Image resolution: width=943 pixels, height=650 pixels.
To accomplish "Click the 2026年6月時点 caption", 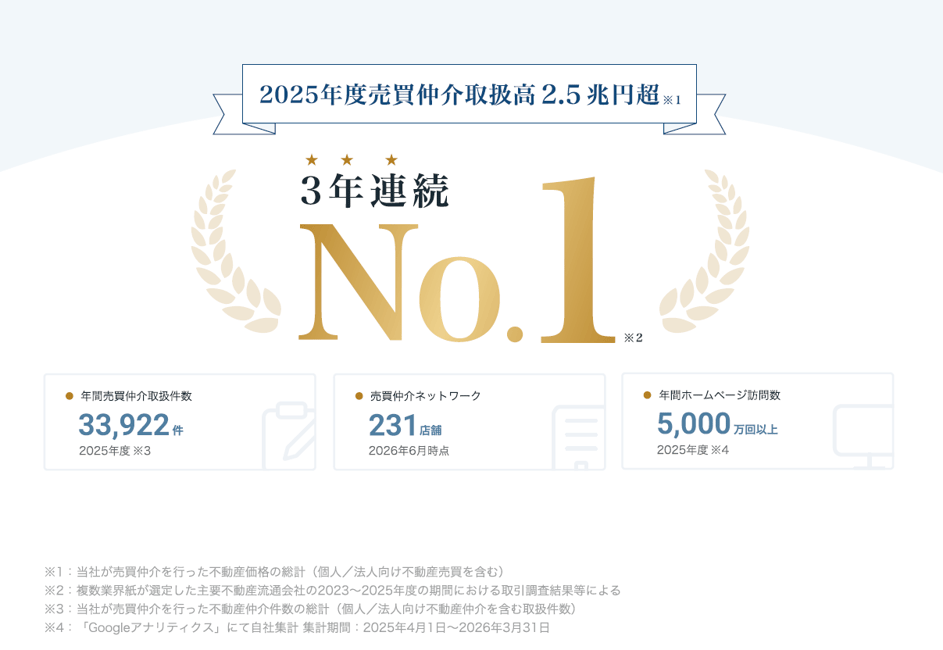I will click(409, 451).
